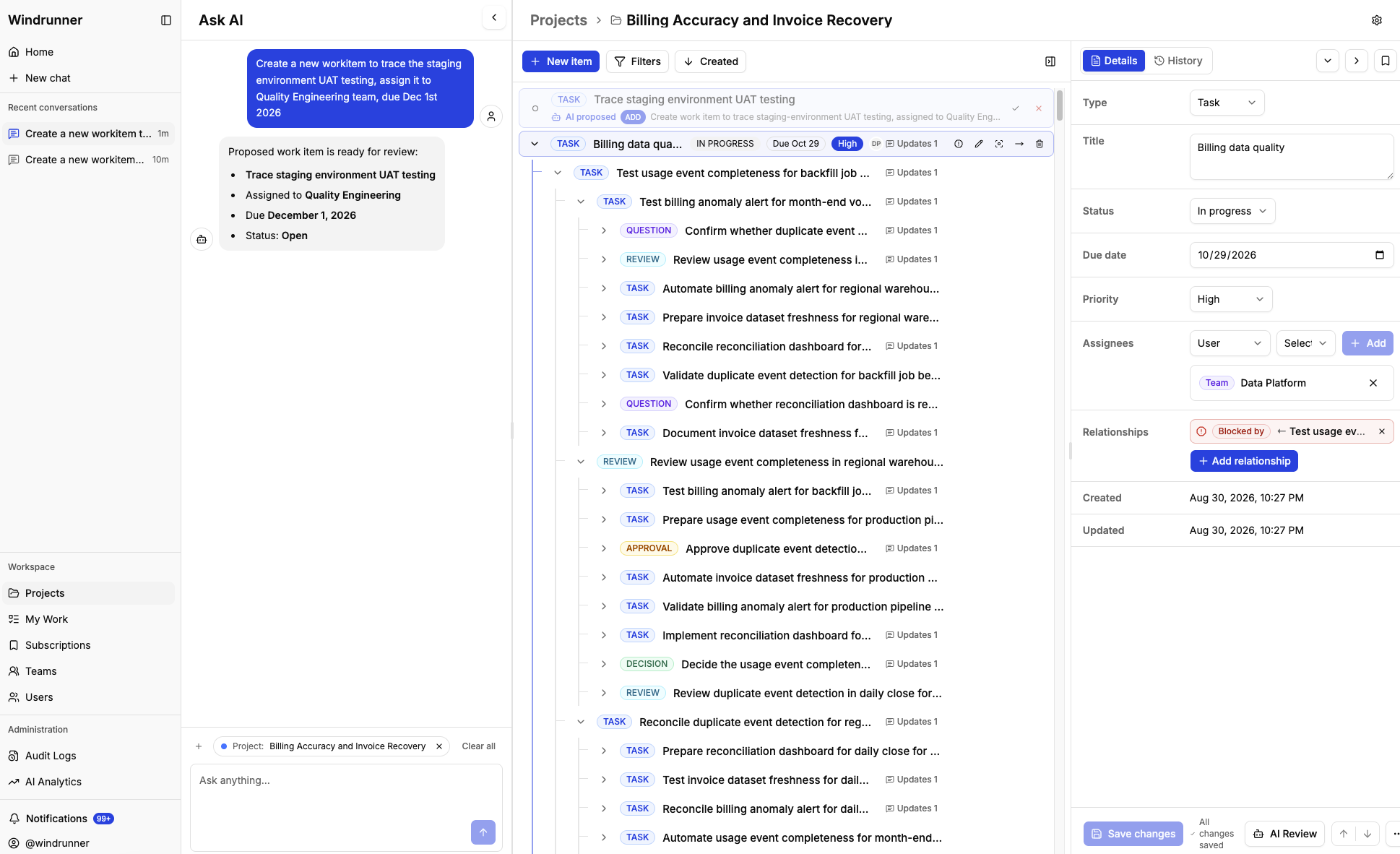The width and height of the screenshot is (1400, 854).
Task: Open the down chevron menu in details header
Action: [x=1328, y=61]
